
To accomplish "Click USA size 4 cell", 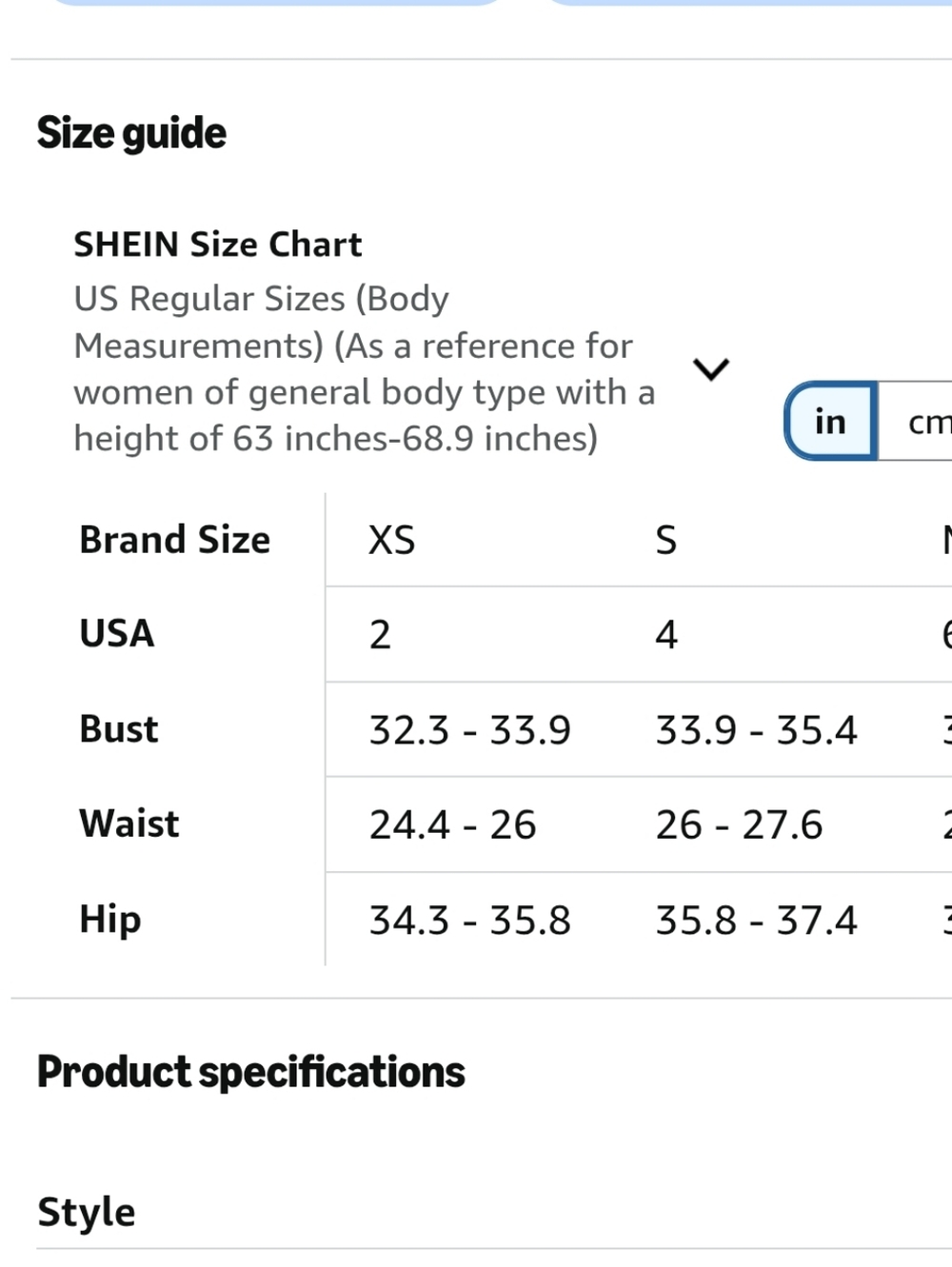I will (x=666, y=635).
